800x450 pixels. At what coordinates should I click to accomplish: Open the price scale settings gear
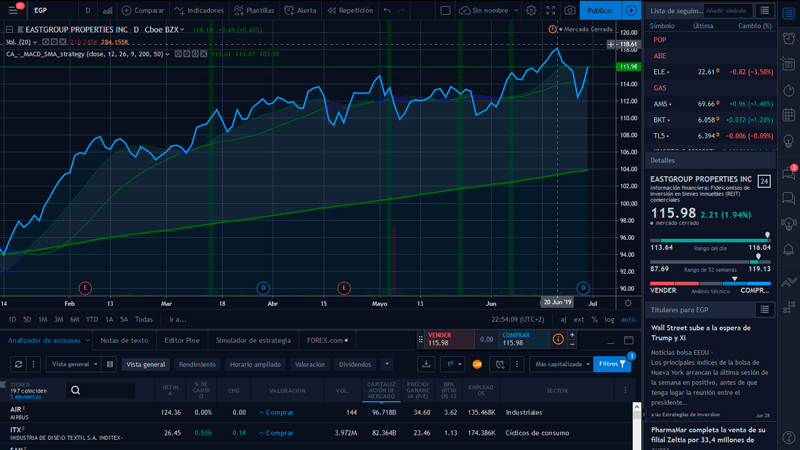628,303
